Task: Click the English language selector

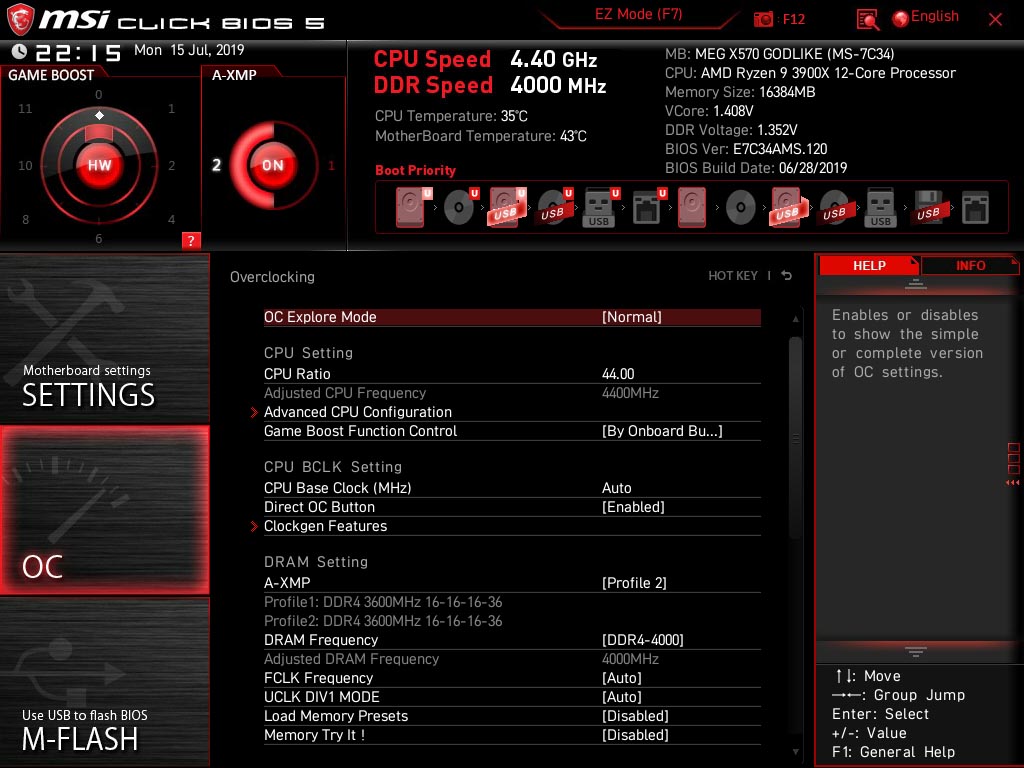Action: click(935, 16)
